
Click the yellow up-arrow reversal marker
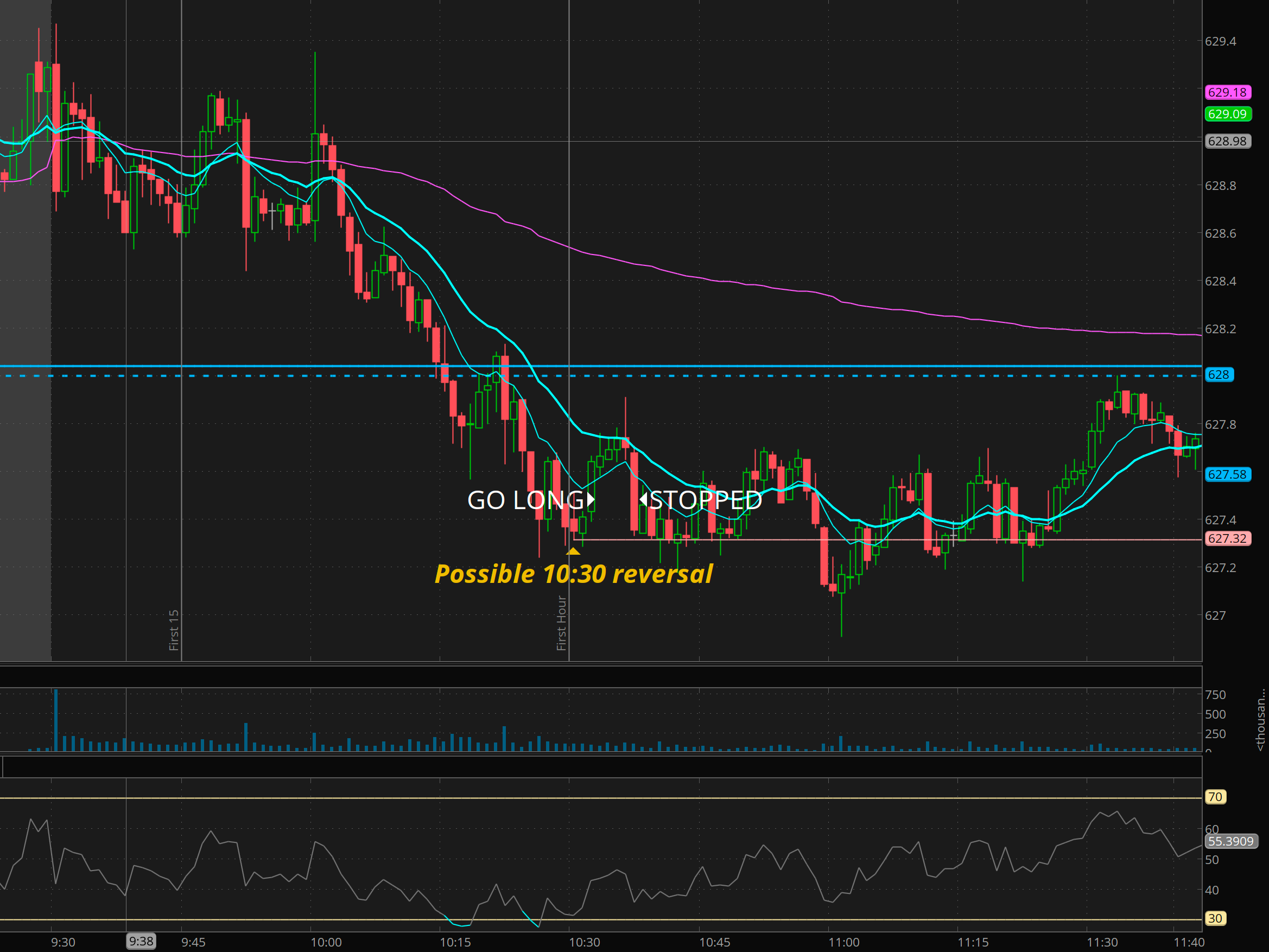(x=573, y=551)
